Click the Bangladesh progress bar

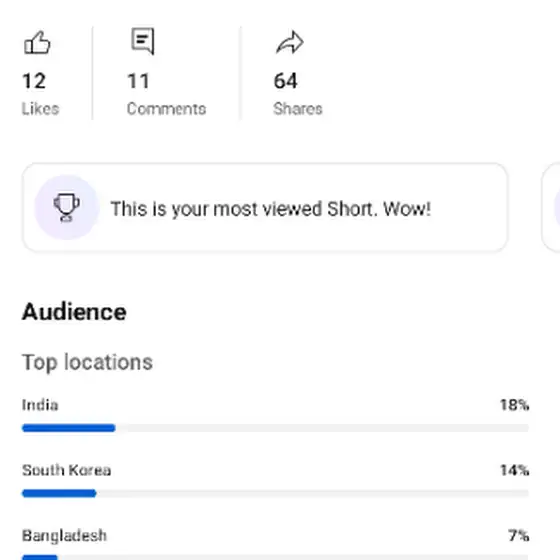pos(275,558)
